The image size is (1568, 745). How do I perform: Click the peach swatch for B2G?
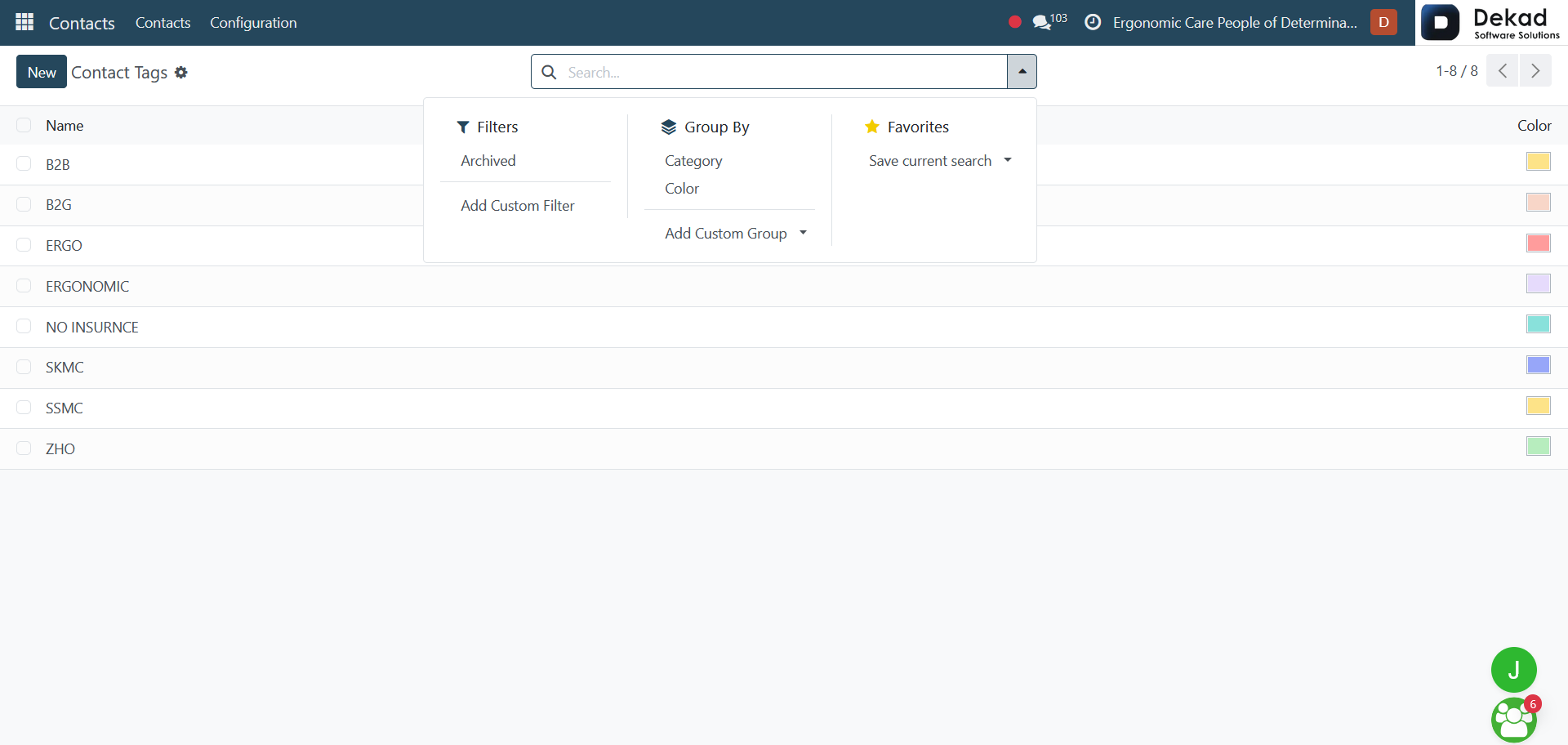[1539, 202]
